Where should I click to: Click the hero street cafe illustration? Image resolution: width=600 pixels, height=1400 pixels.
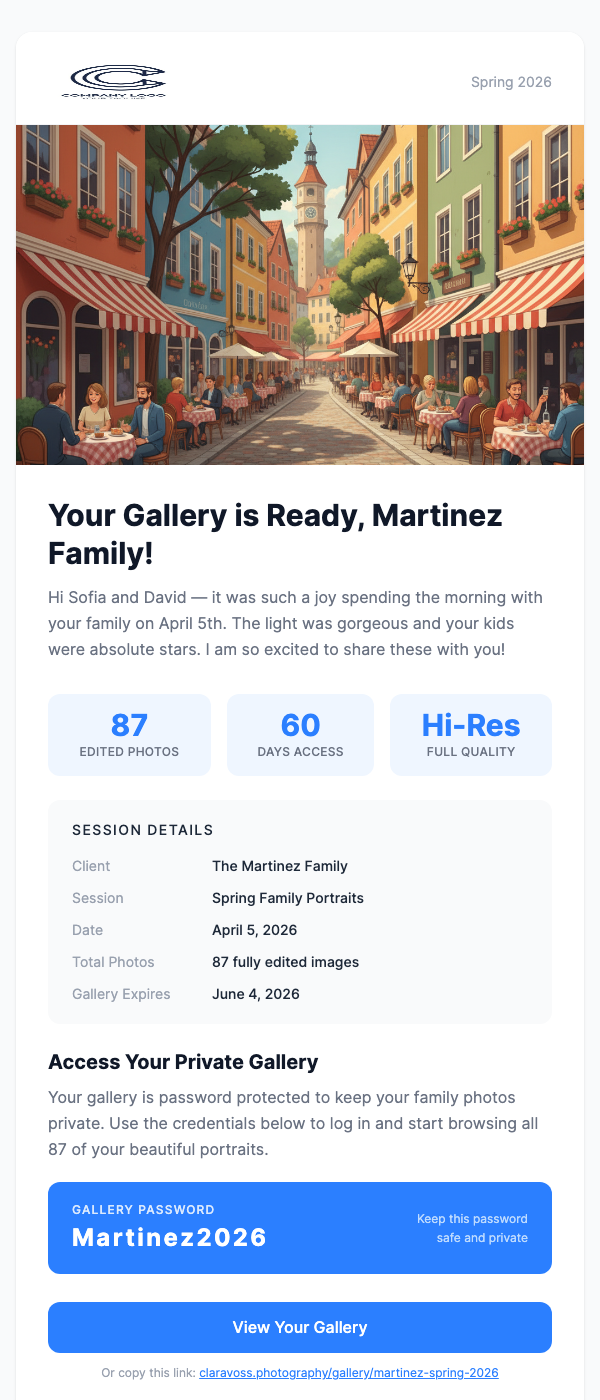tap(300, 294)
